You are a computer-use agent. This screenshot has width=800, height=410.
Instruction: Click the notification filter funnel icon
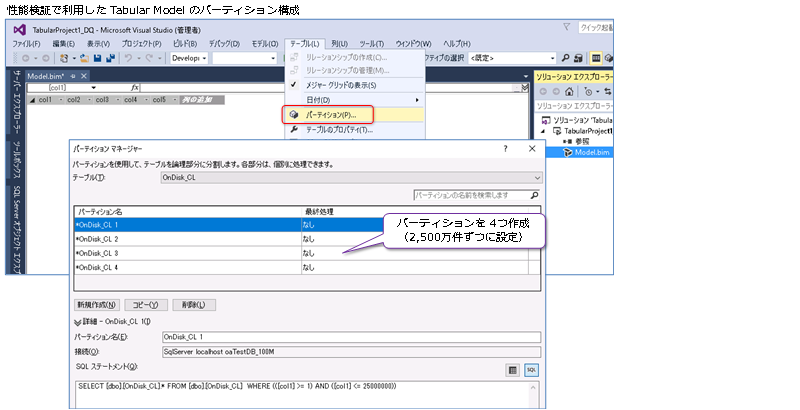(x=566, y=27)
